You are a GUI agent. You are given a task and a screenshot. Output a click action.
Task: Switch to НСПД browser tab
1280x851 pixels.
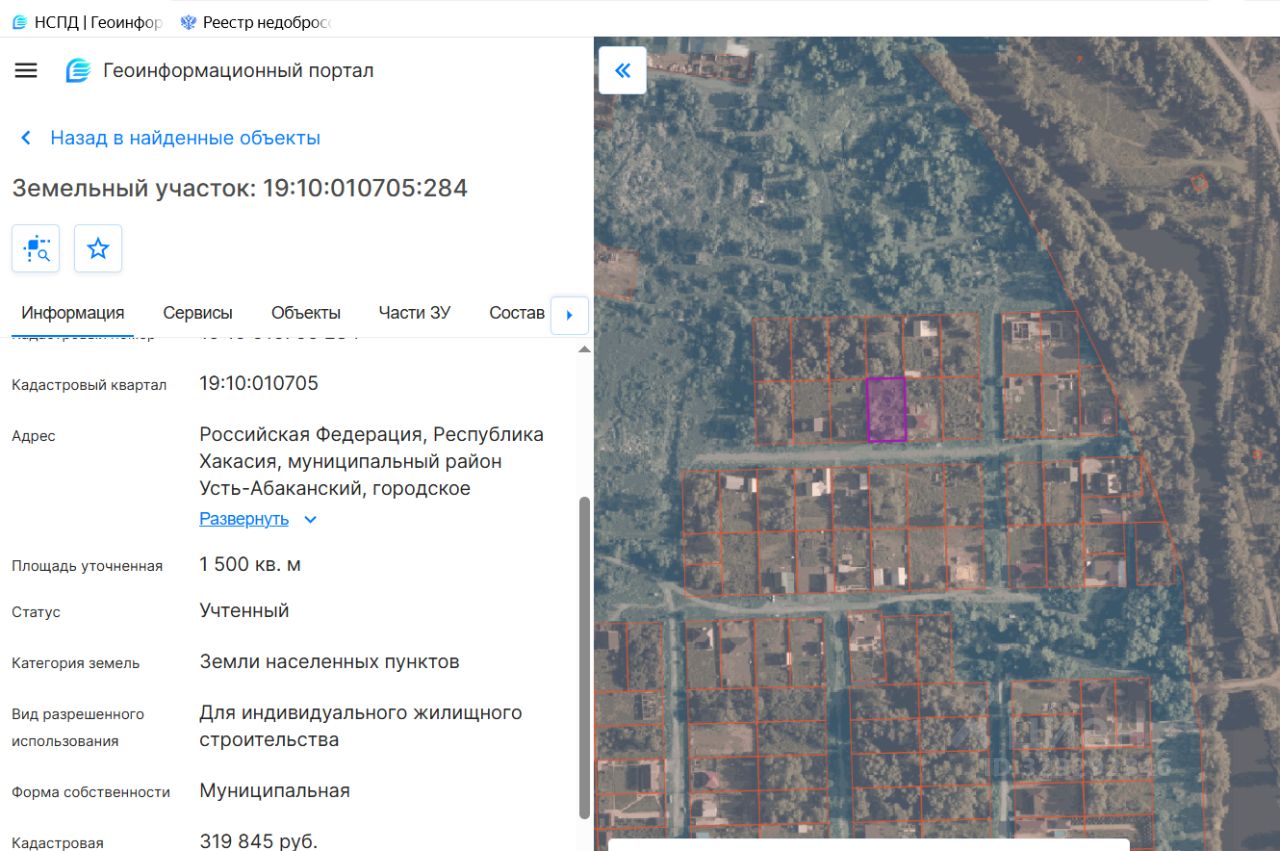pos(87,21)
